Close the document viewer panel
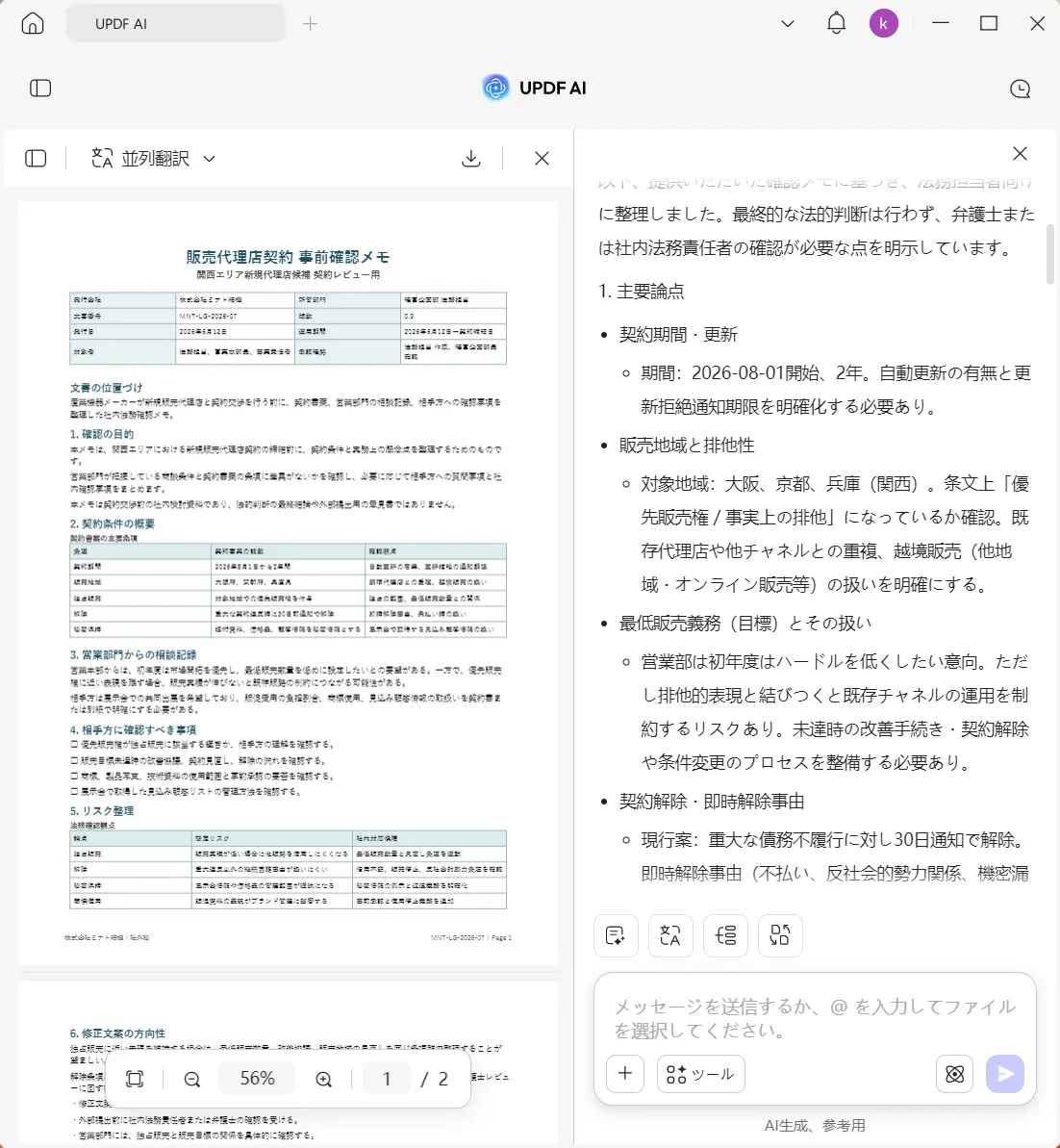This screenshot has height=1148, width=1060. [x=542, y=158]
